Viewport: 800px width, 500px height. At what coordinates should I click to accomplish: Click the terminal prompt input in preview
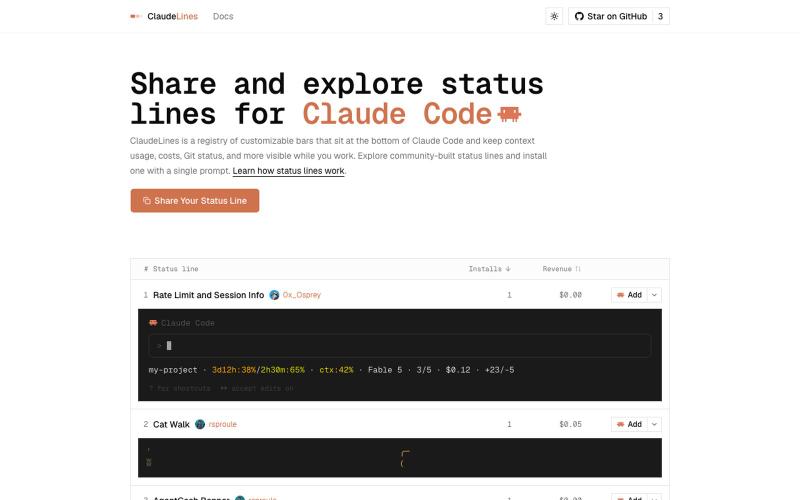[399, 345]
